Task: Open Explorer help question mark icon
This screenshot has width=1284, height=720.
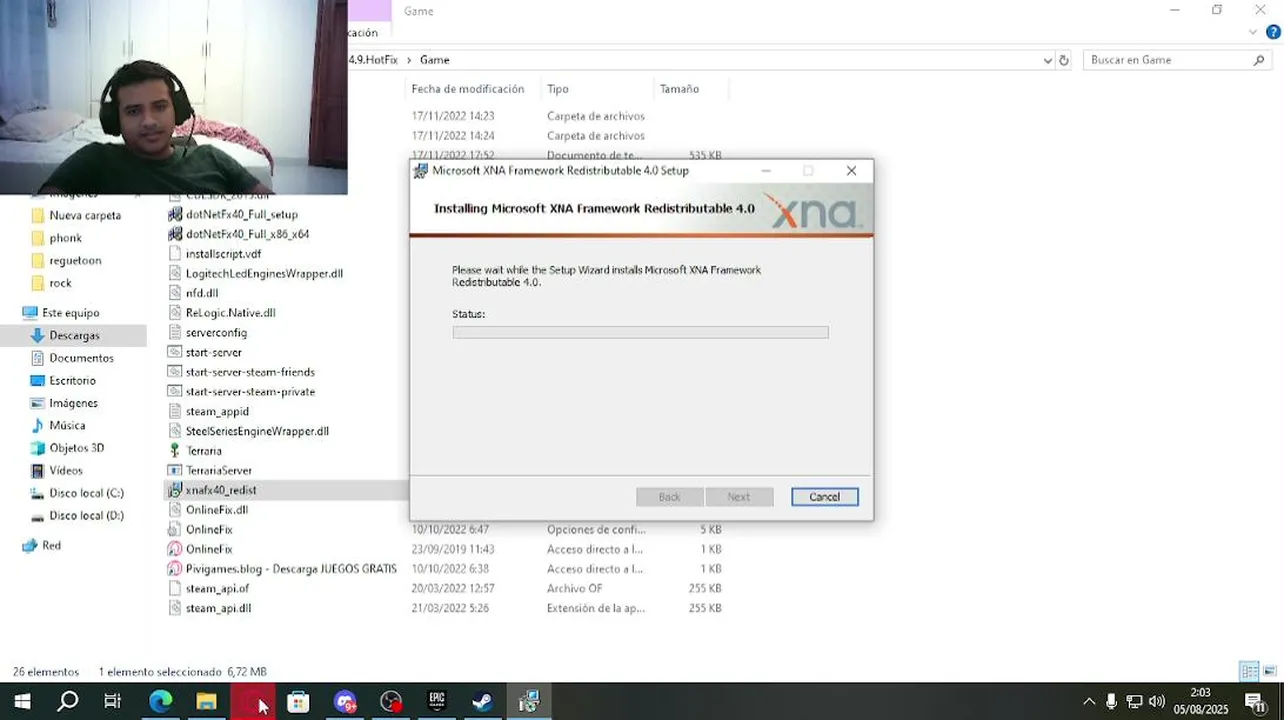Action: point(1273,32)
